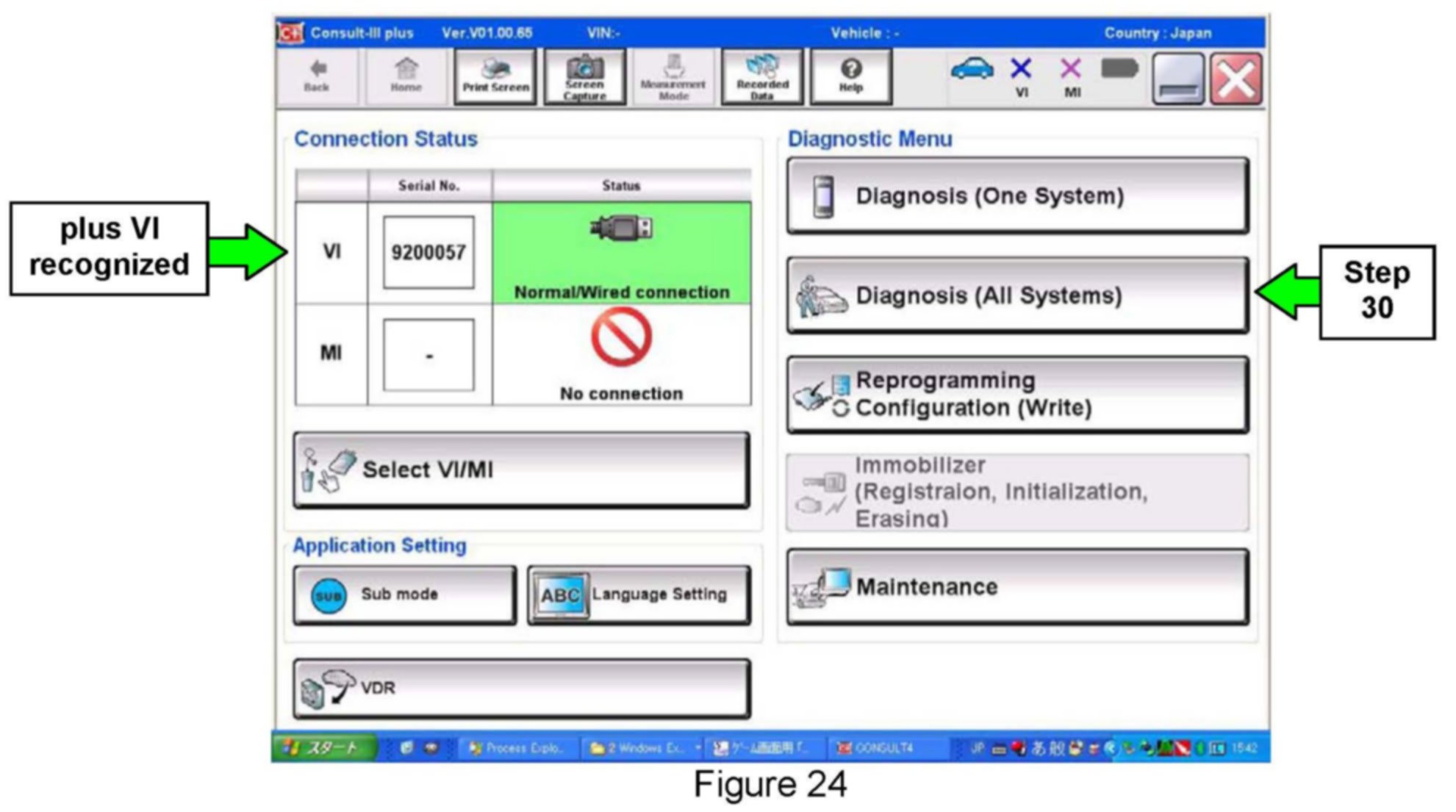The width and height of the screenshot is (1456, 812).
Task: Click VI serial number field 9200057
Action: 428,253
